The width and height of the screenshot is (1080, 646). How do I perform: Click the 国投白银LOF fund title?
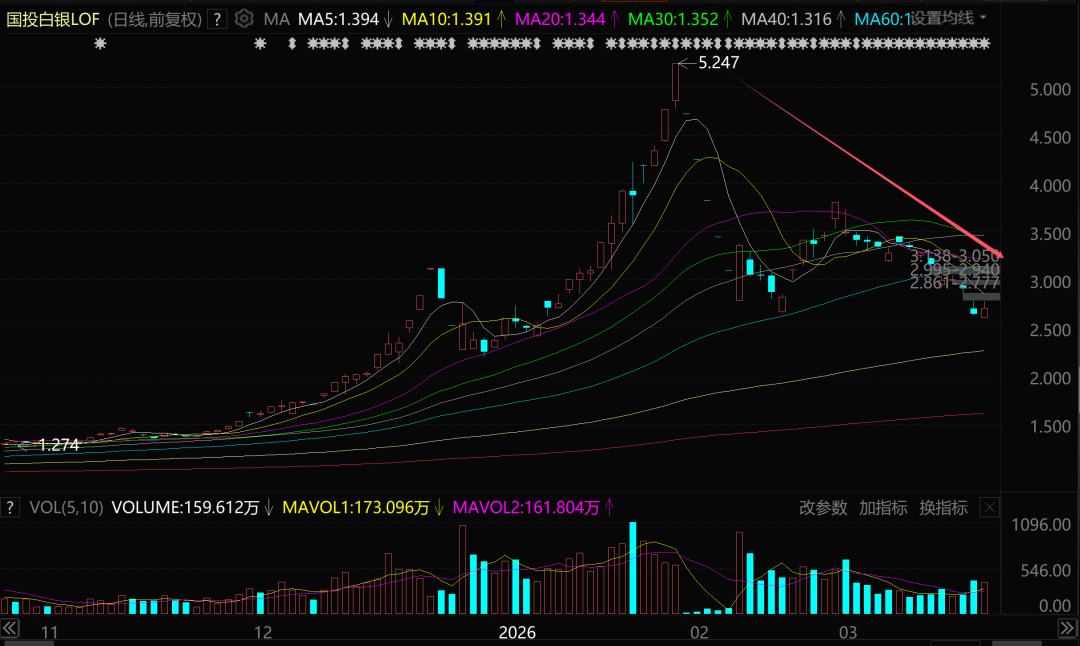[x=53, y=19]
